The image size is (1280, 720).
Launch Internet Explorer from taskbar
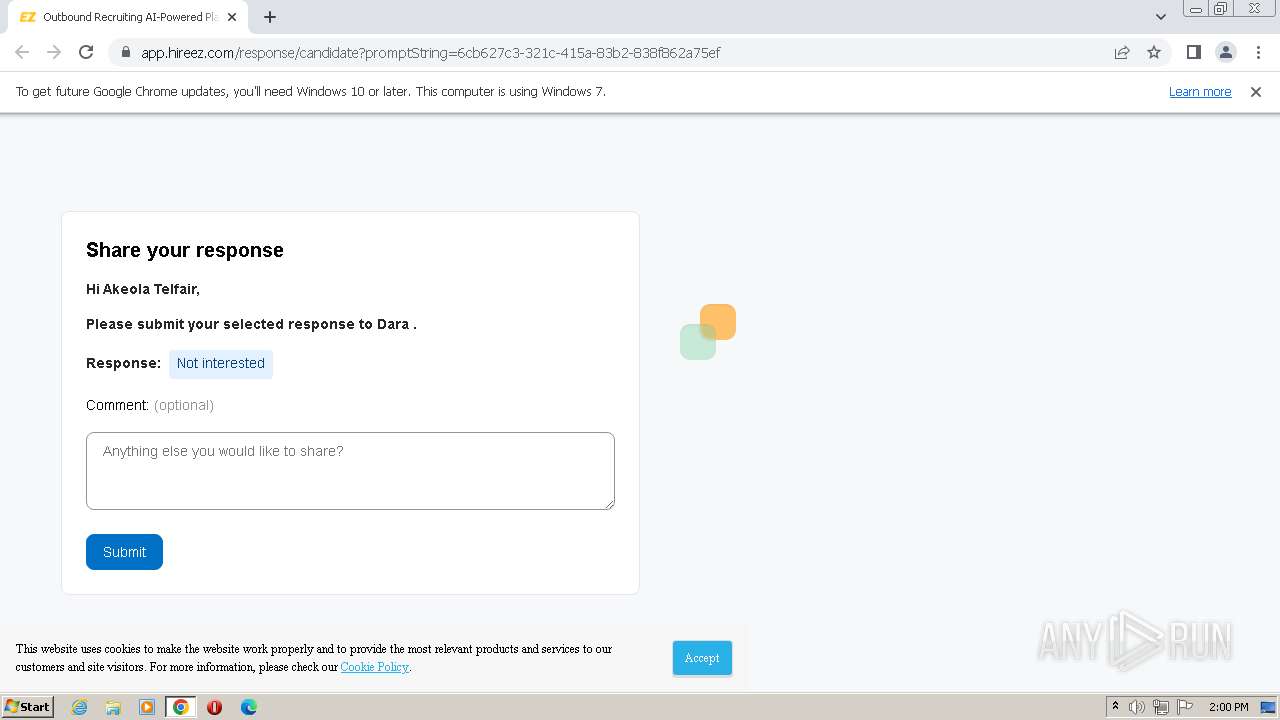(x=79, y=707)
